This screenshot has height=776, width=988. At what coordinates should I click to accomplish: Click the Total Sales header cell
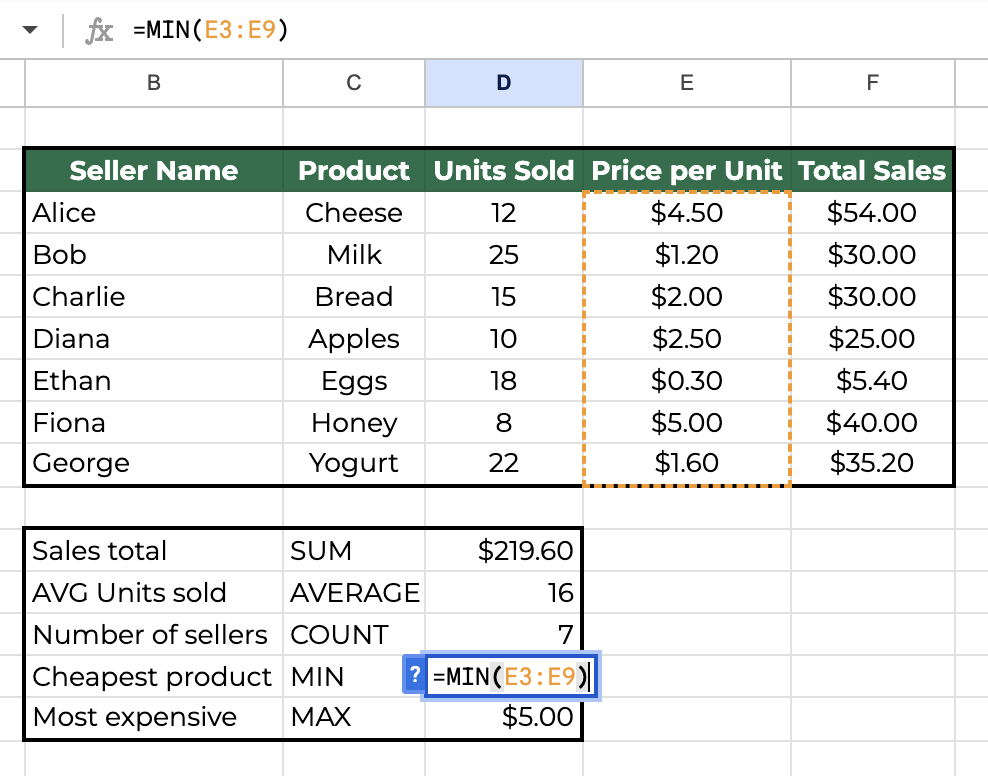pyautogui.click(x=872, y=171)
